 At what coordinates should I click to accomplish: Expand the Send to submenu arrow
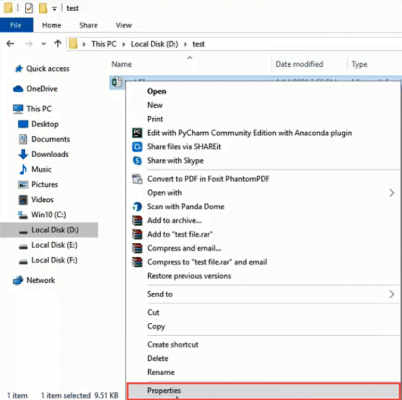pyautogui.click(x=392, y=294)
